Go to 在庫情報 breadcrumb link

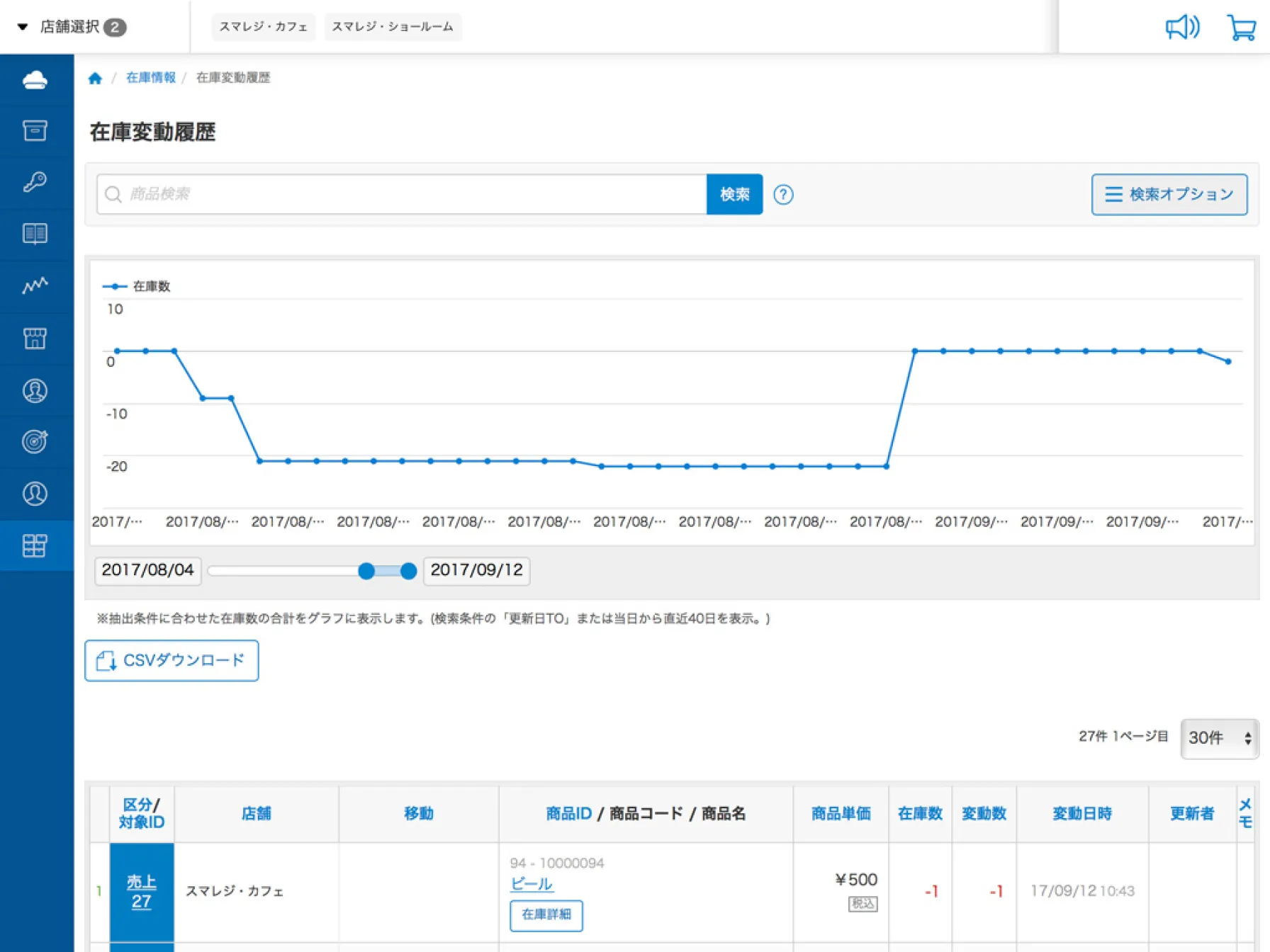pyautogui.click(x=150, y=78)
